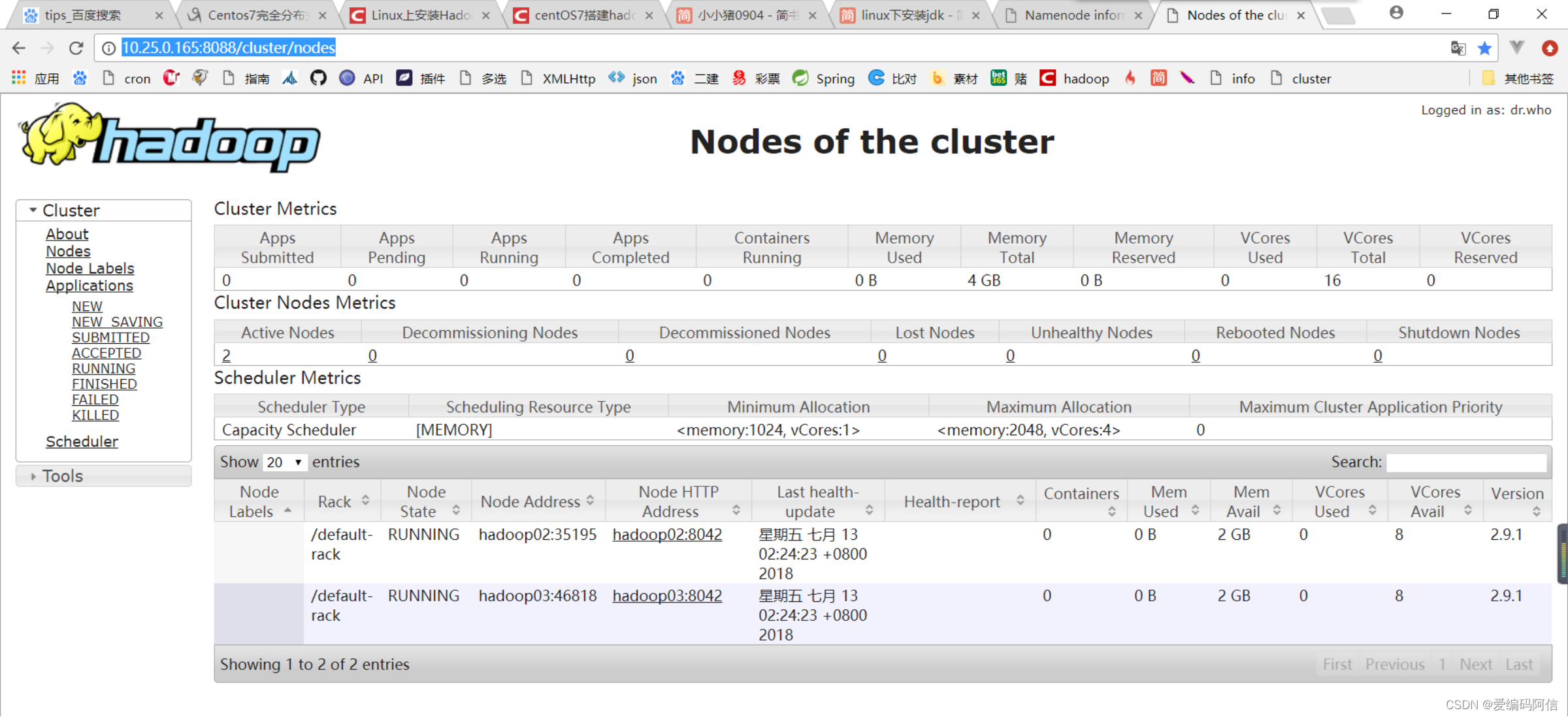Open the Show entries count dropdown

coord(284,462)
